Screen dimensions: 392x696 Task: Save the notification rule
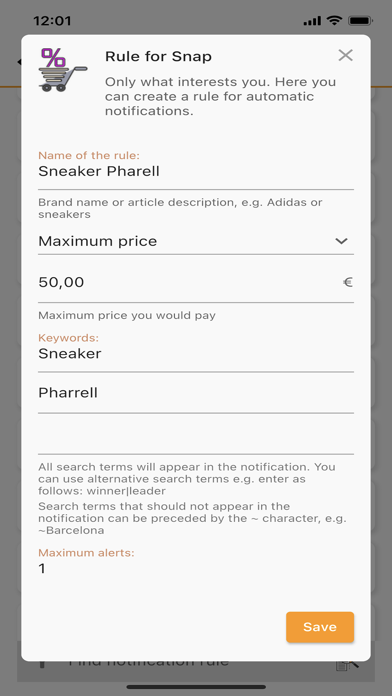pos(320,627)
